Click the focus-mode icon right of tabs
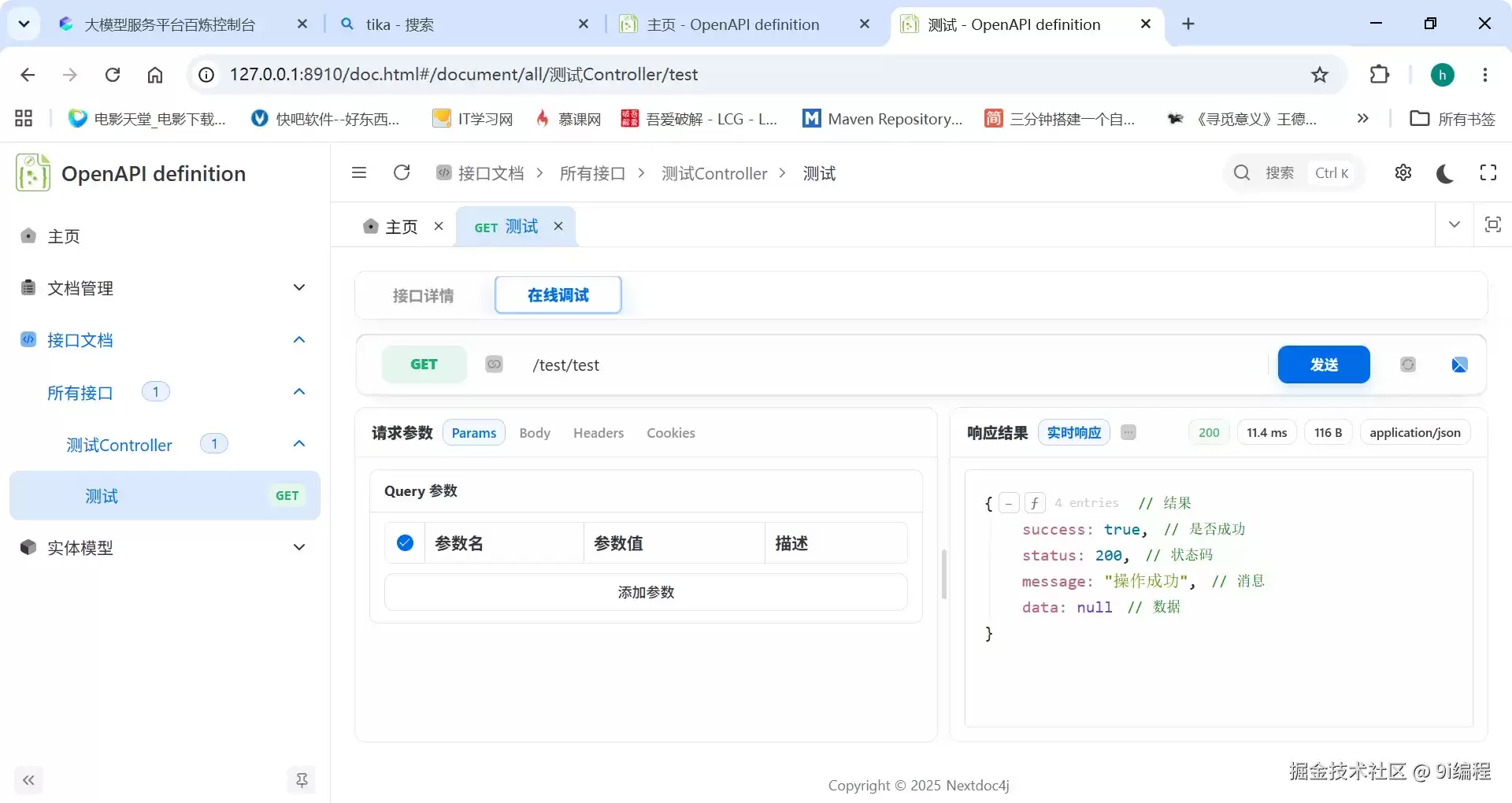This screenshot has height=803, width=1512. click(x=1492, y=224)
